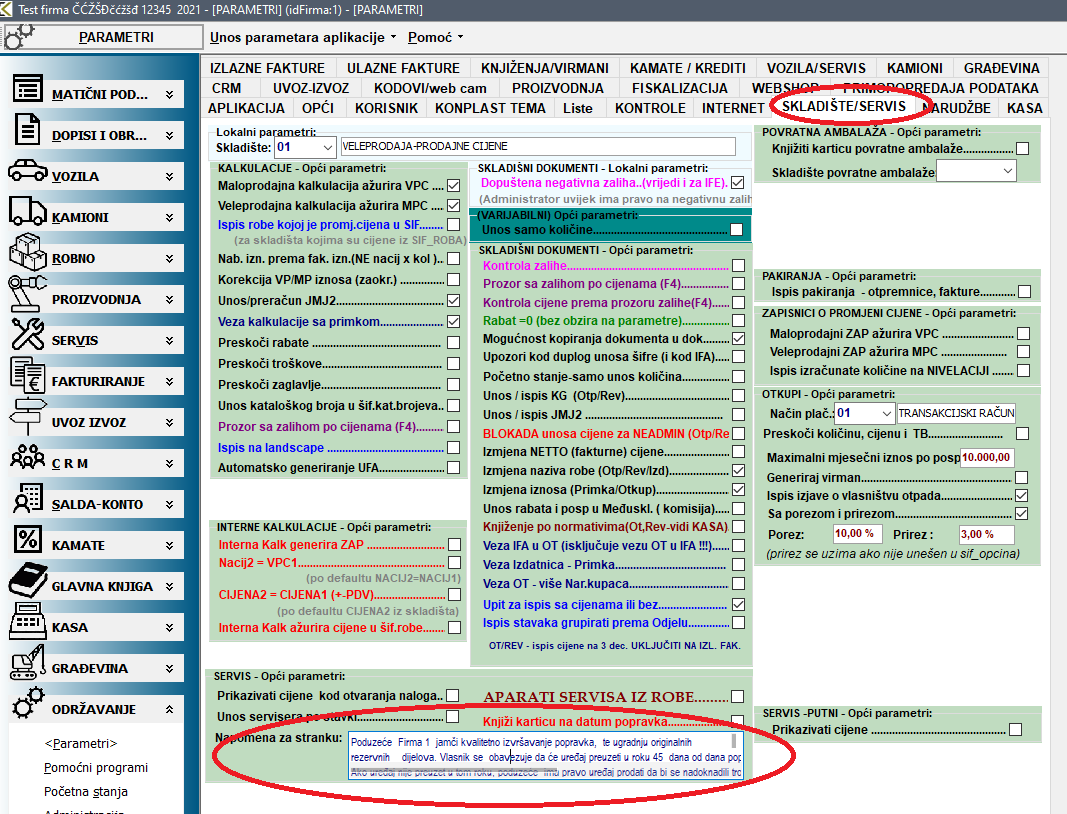This screenshot has width=1067, height=814.
Task: Open the KAMIONI truck icon
Action: pyautogui.click(x=28, y=211)
